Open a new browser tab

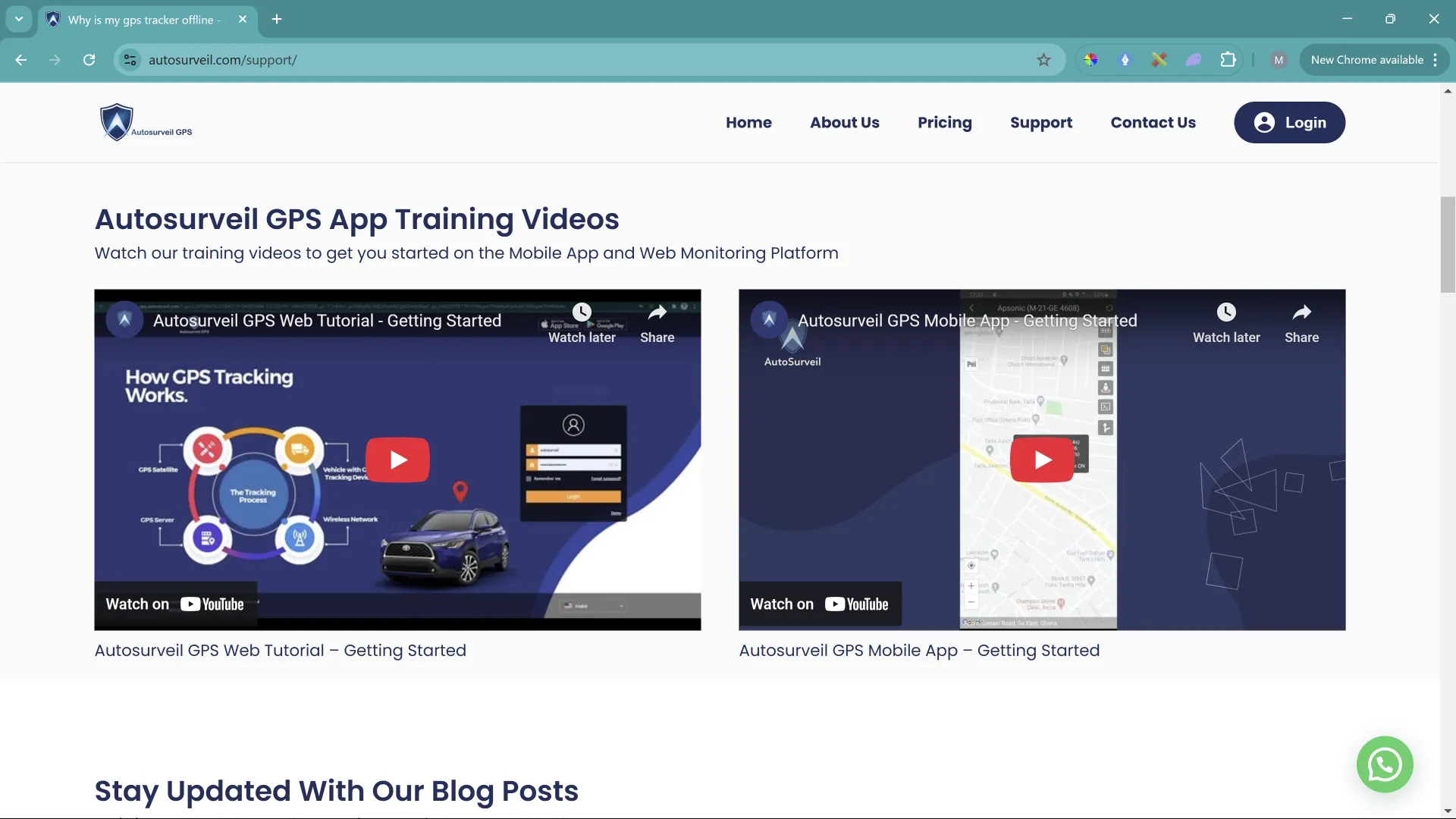click(277, 19)
